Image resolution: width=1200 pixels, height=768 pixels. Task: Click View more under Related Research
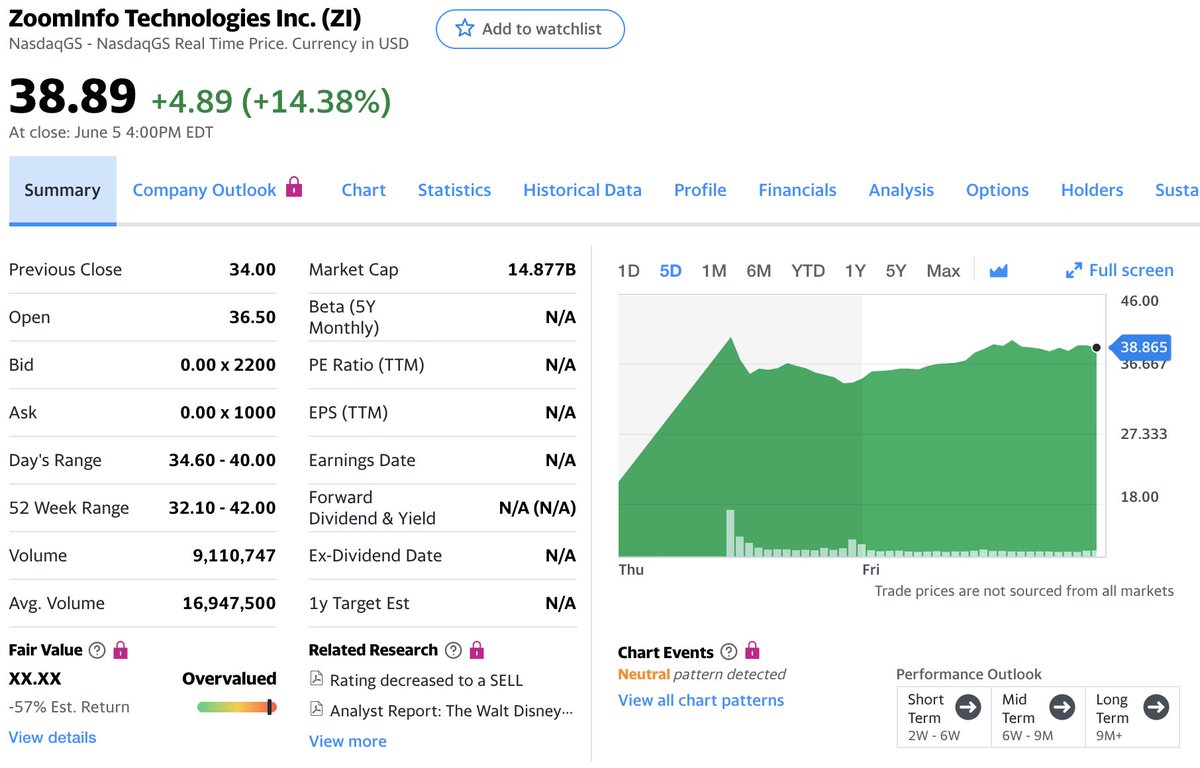click(x=347, y=741)
